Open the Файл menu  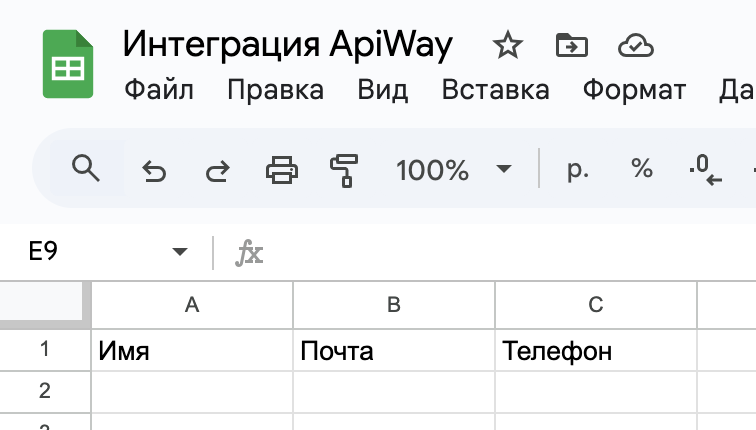(x=158, y=91)
